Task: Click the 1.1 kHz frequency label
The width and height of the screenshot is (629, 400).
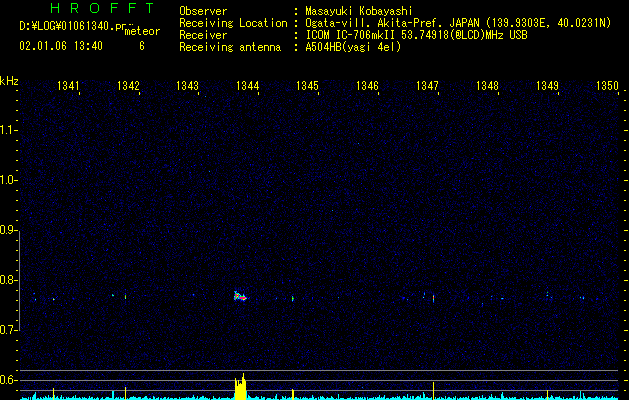Action: 8,130
